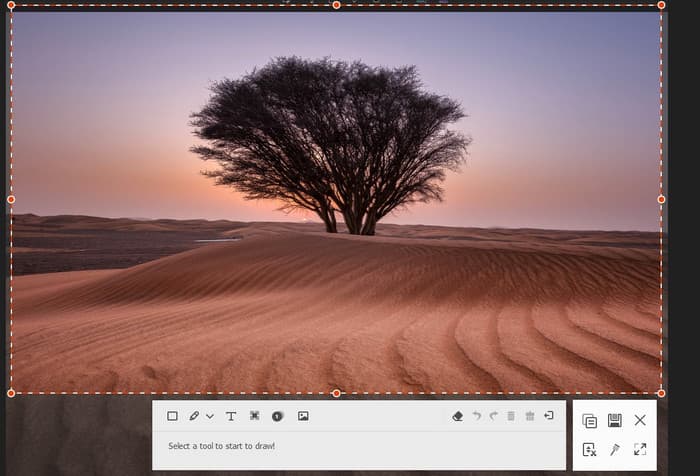This screenshot has height=476, width=700.
Task: Copy the screenshot to clipboard
Action: 589,420
